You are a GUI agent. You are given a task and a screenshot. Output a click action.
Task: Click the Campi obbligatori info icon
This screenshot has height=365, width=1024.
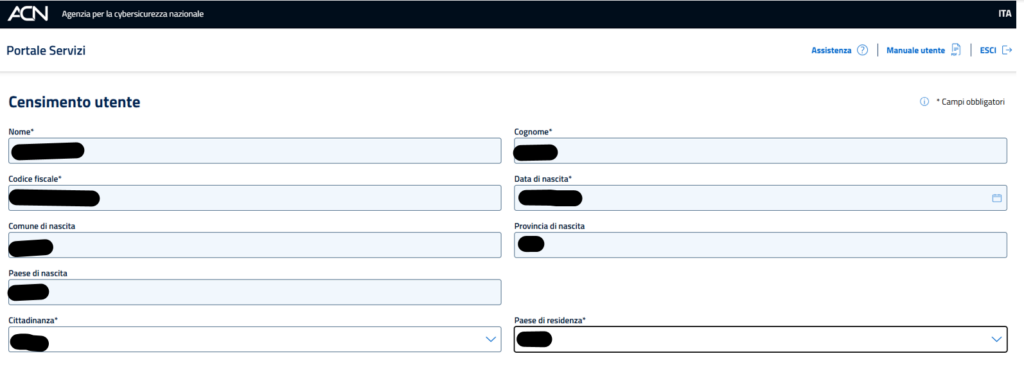point(924,102)
